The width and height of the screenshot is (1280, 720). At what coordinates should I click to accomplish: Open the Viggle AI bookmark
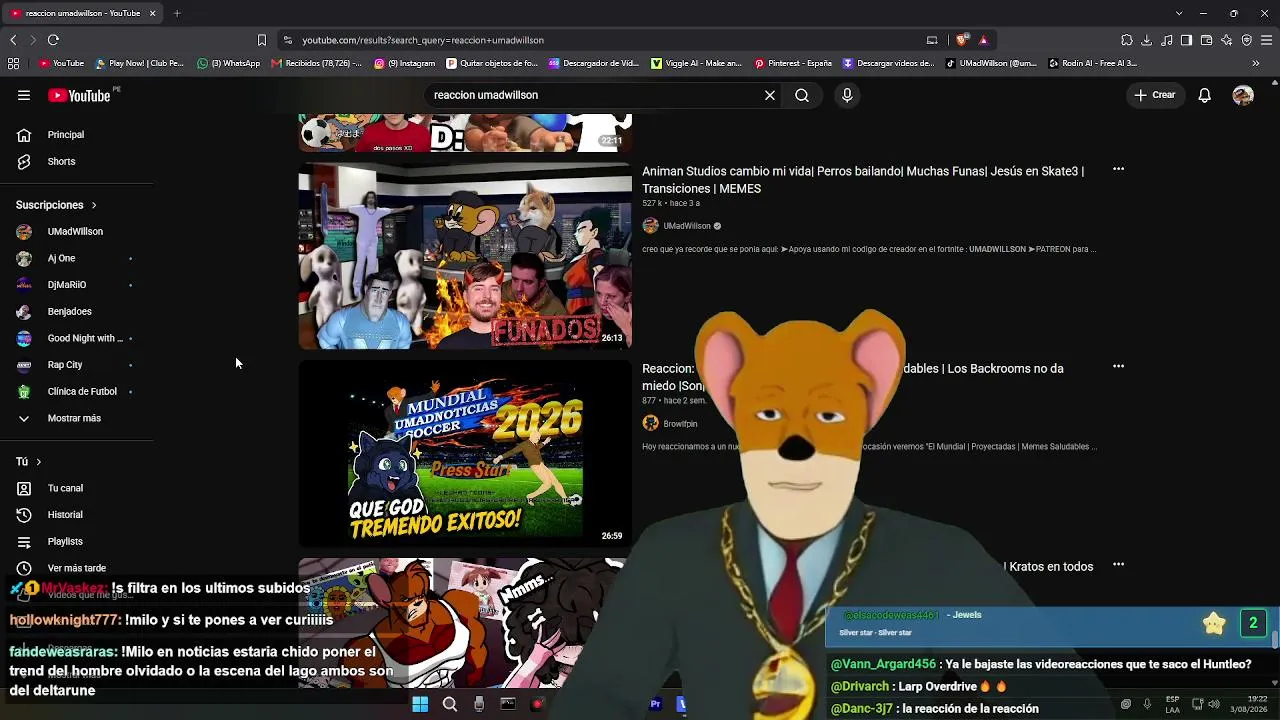pos(697,63)
